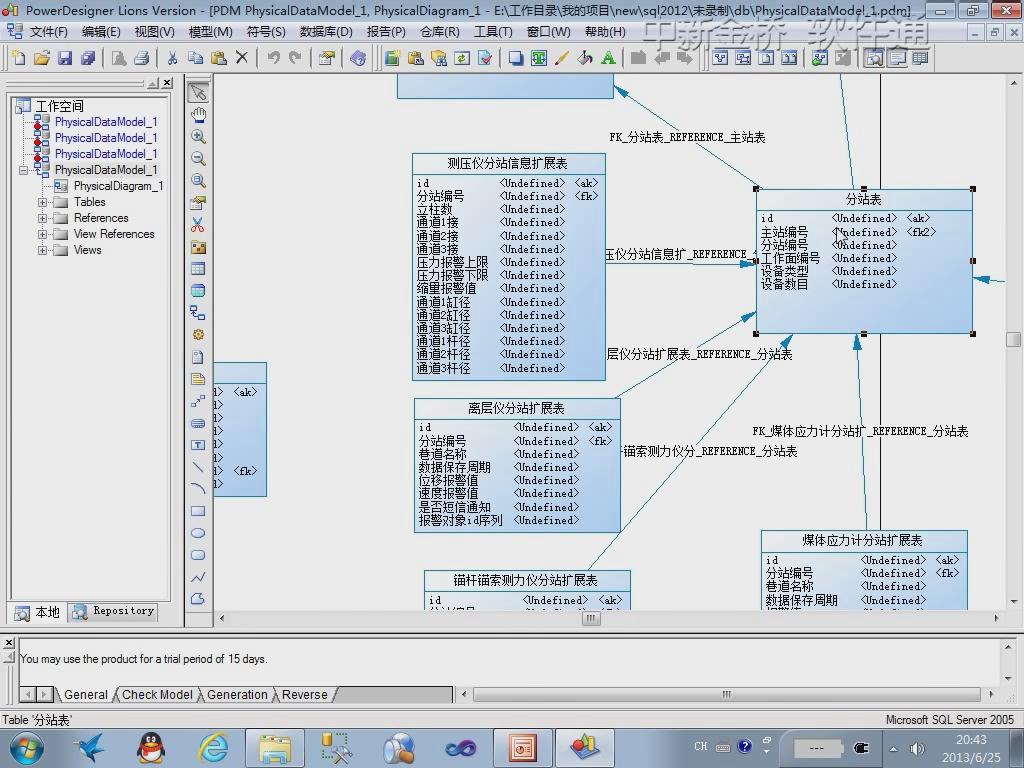The image size is (1024, 768).
Task: Select the 离层仪分站扩展表 table title
Action: pyautogui.click(x=516, y=408)
